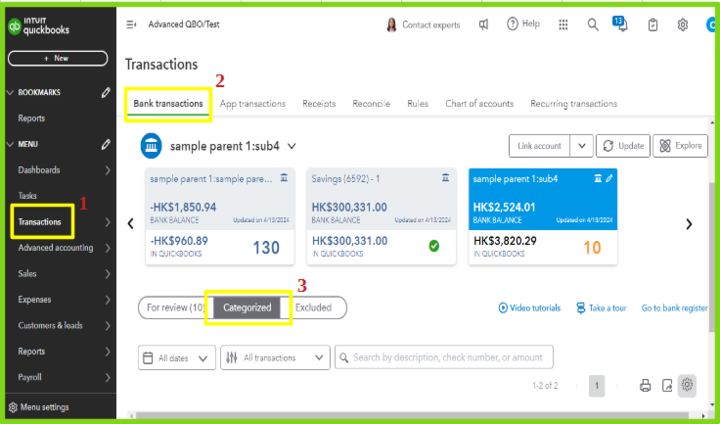The image size is (720, 424).
Task: Collapse the sidebar with the hamburger icon
Action: [131, 24]
